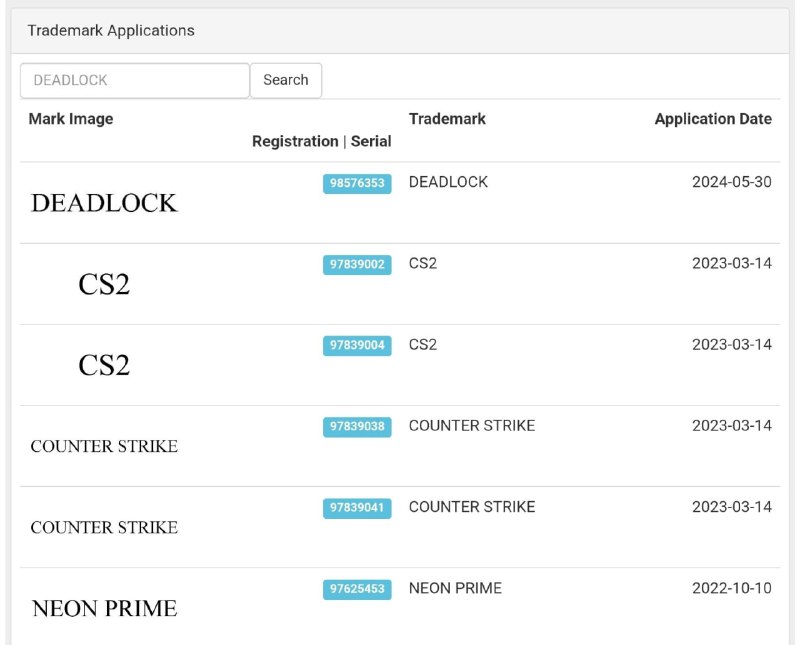Select the 2024-05-30 application date

(731, 182)
